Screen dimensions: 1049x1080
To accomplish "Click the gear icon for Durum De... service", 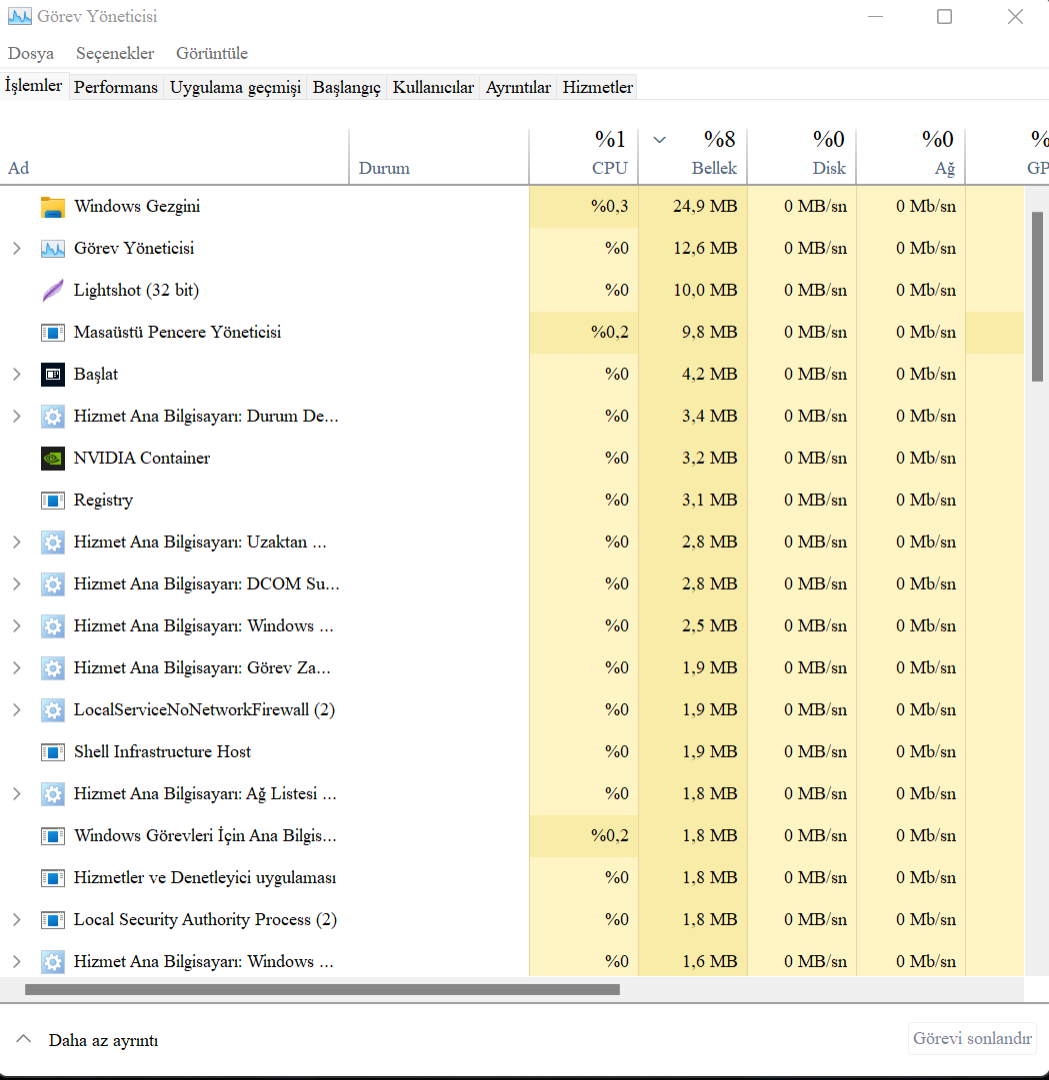I will tap(52, 417).
